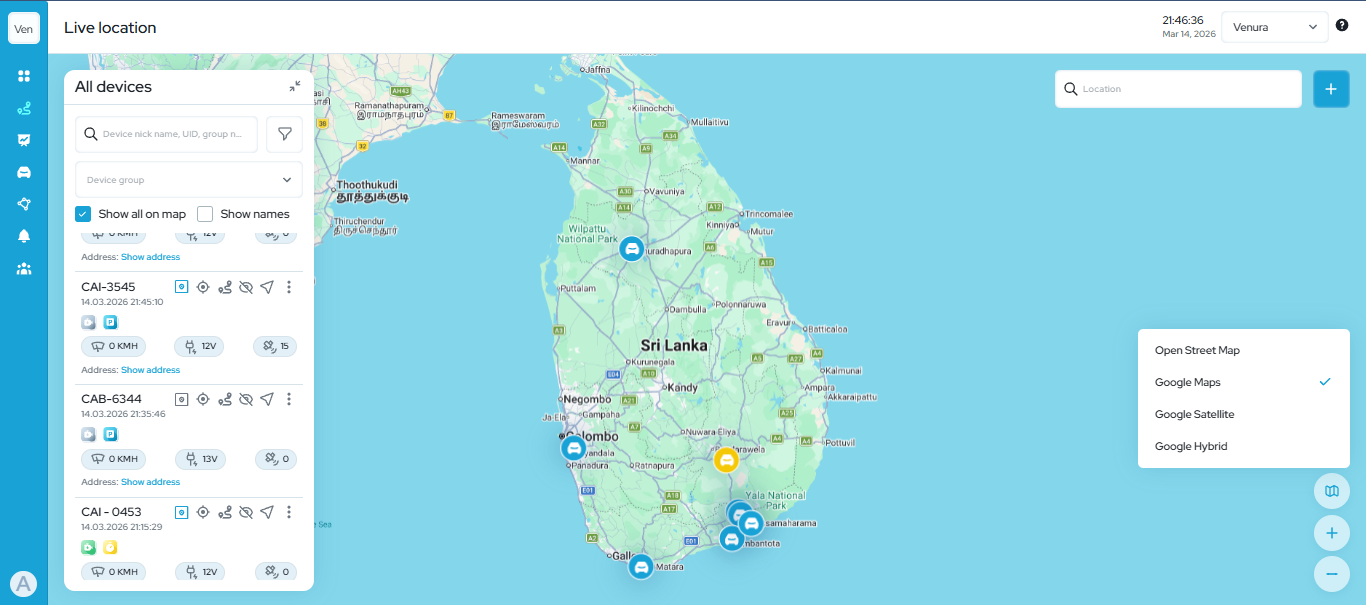Click the filter funnel icon in devices panel
The height and width of the screenshot is (605, 1366).
(x=284, y=134)
